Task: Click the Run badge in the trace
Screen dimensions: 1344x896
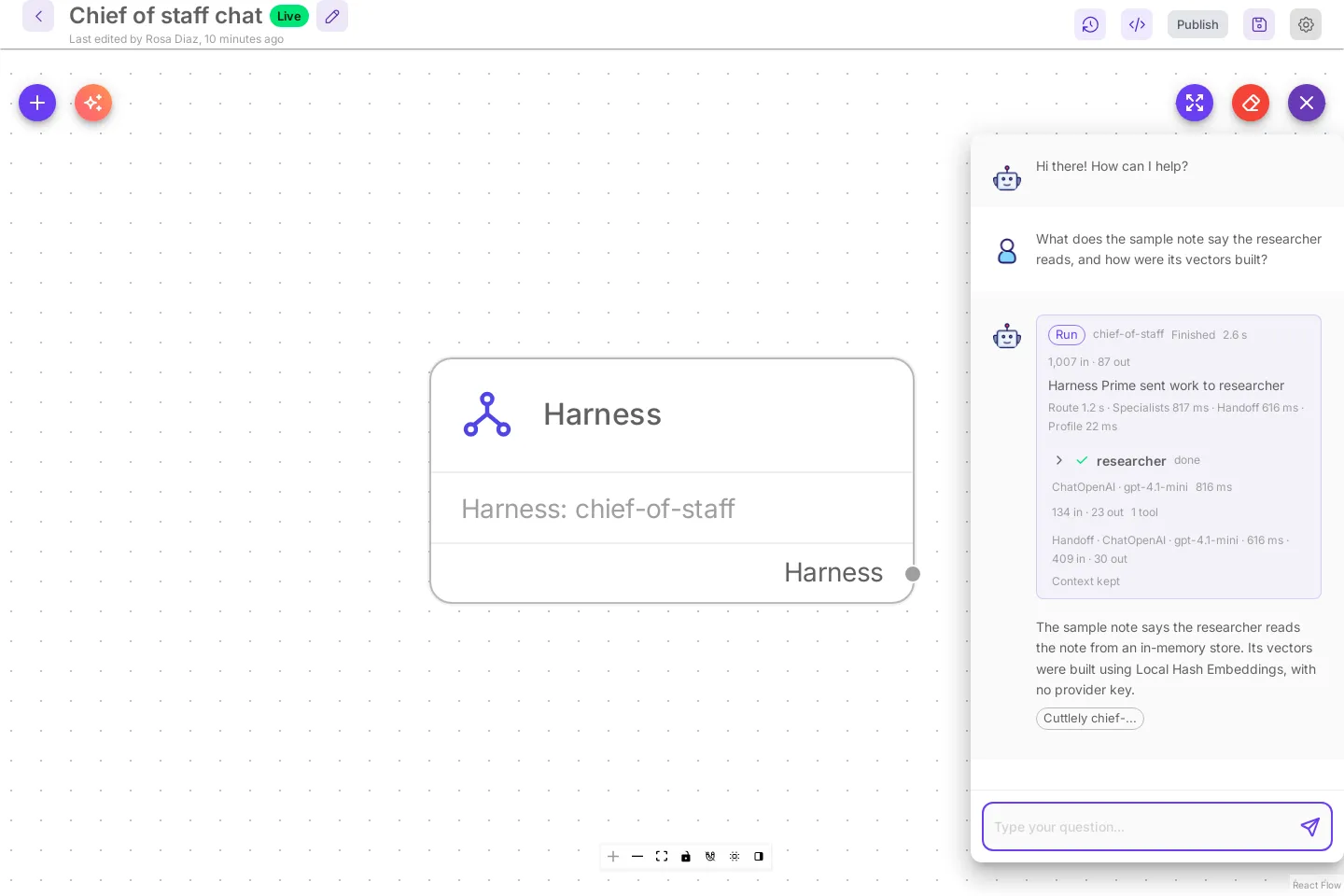Action: [1067, 335]
